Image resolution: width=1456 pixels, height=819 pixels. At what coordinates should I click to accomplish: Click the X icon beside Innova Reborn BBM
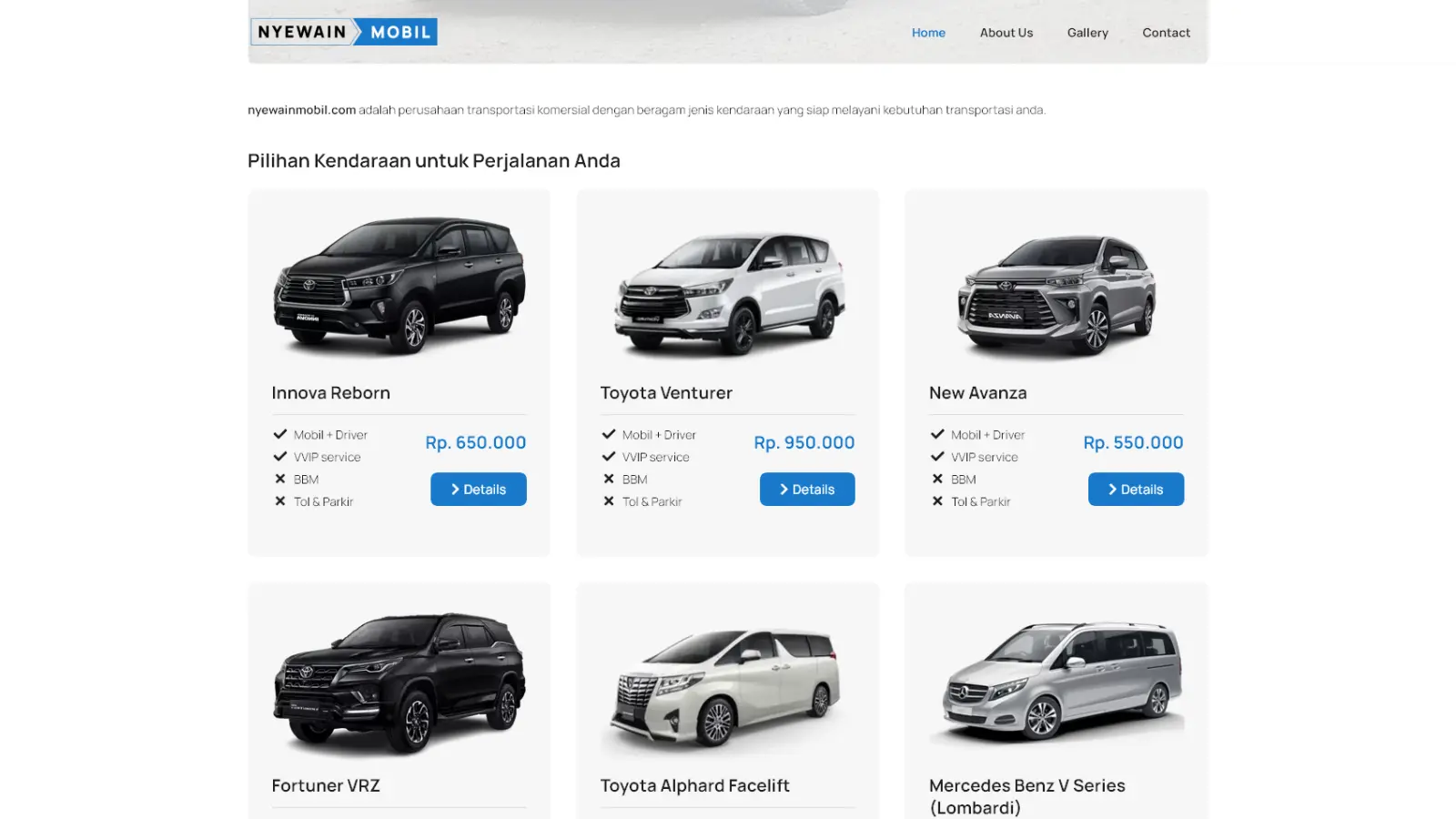click(280, 479)
